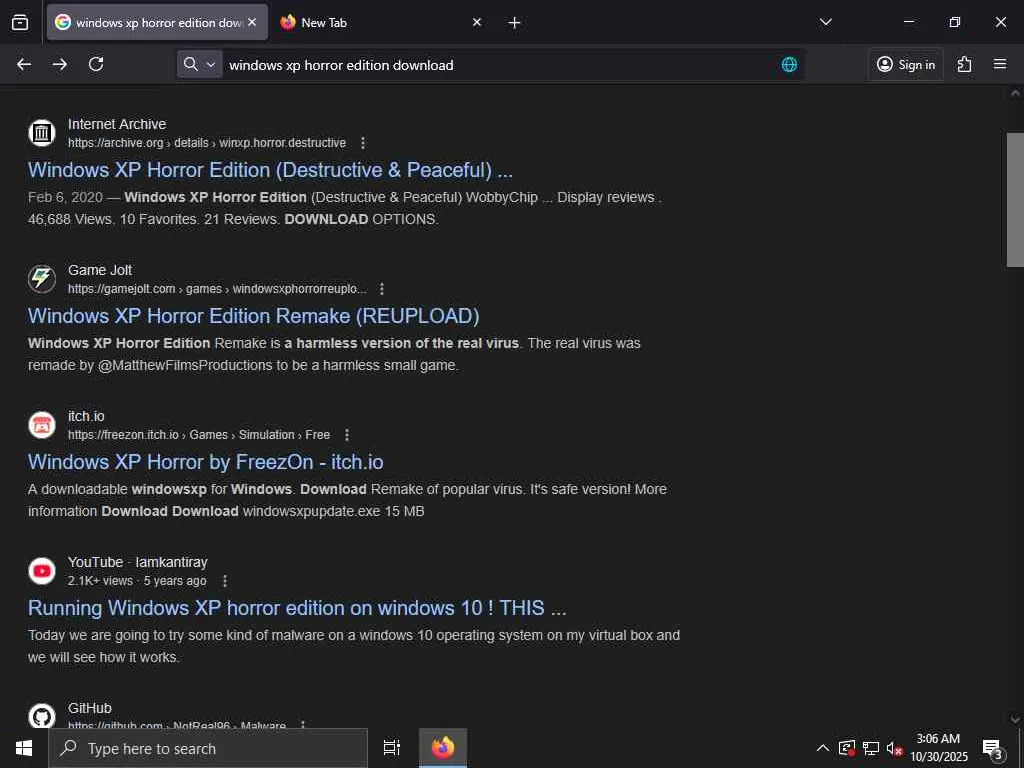Viewport: 1024px width, 768px height.
Task: Reload the current page
Action: [96, 64]
